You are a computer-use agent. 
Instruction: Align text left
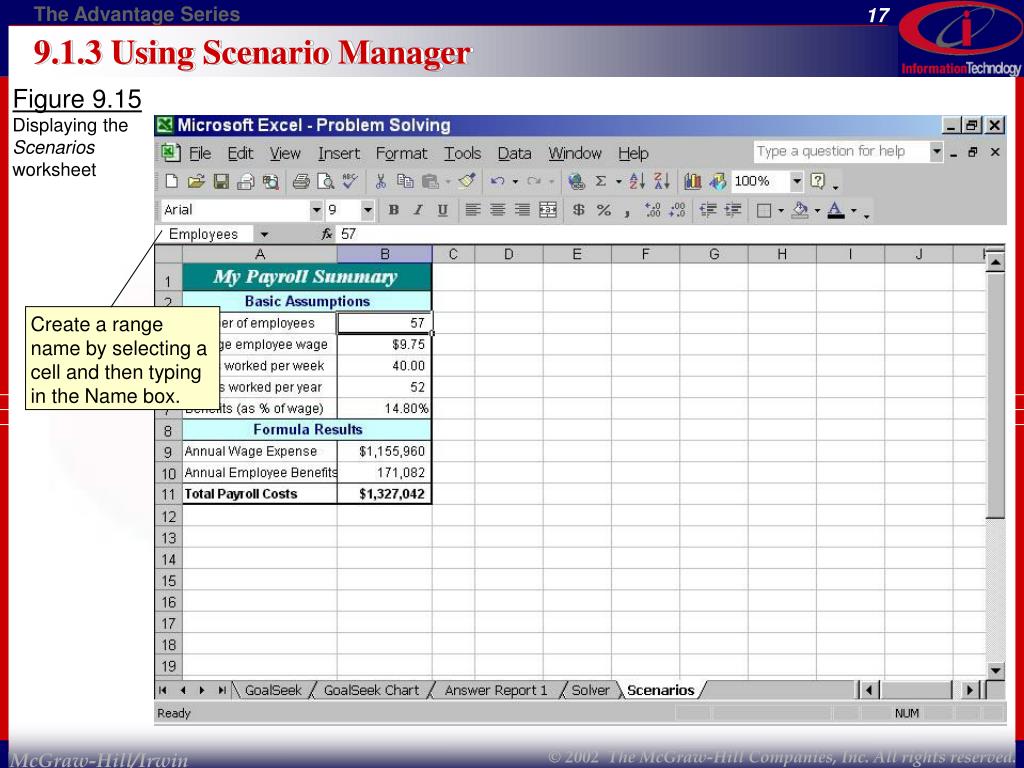coord(473,210)
